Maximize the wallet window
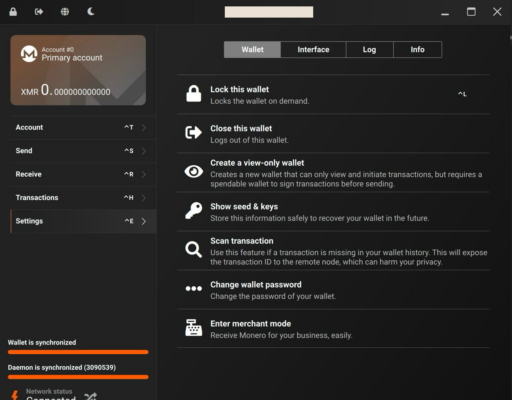The width and height of the screenshot is (512, 400). click(471, 12)
